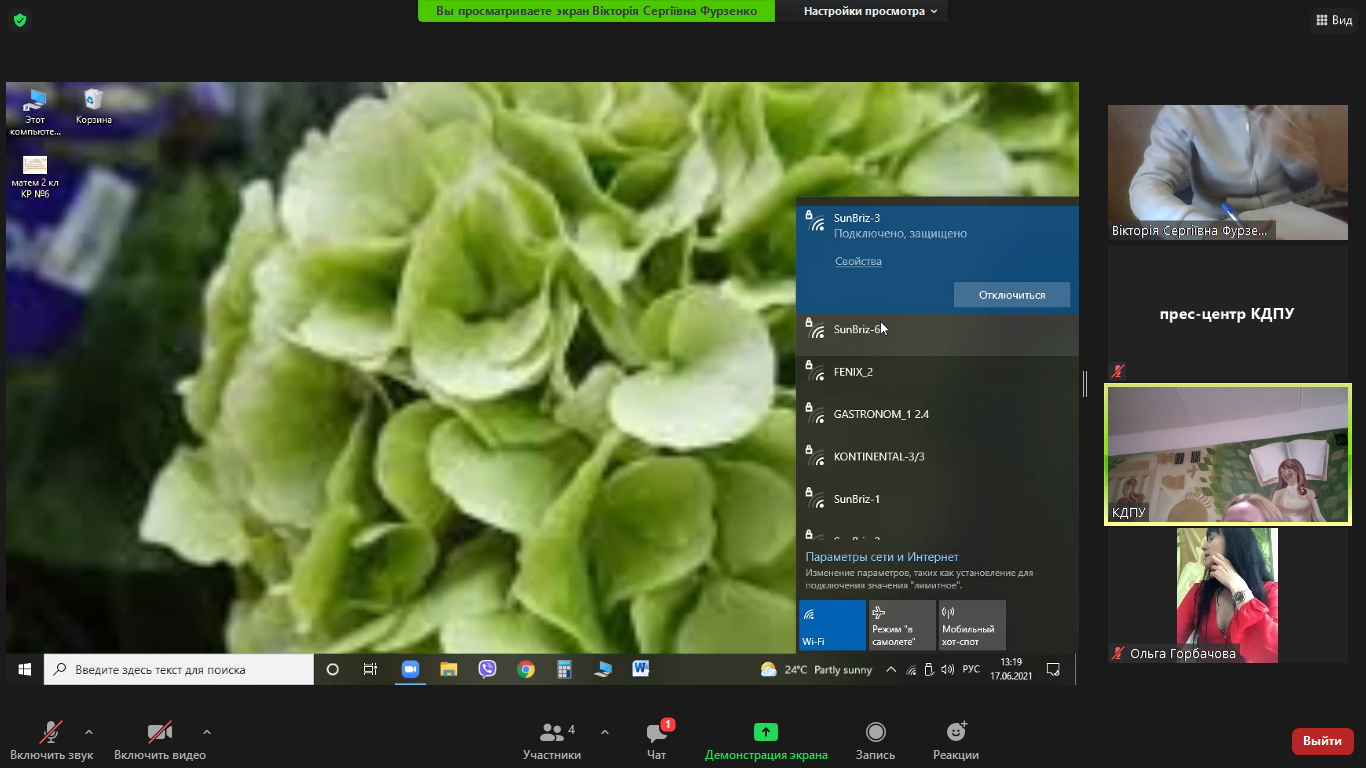Click the Отключиться disconnect button
This screenshot has width=1366, height=768.
1012,295
